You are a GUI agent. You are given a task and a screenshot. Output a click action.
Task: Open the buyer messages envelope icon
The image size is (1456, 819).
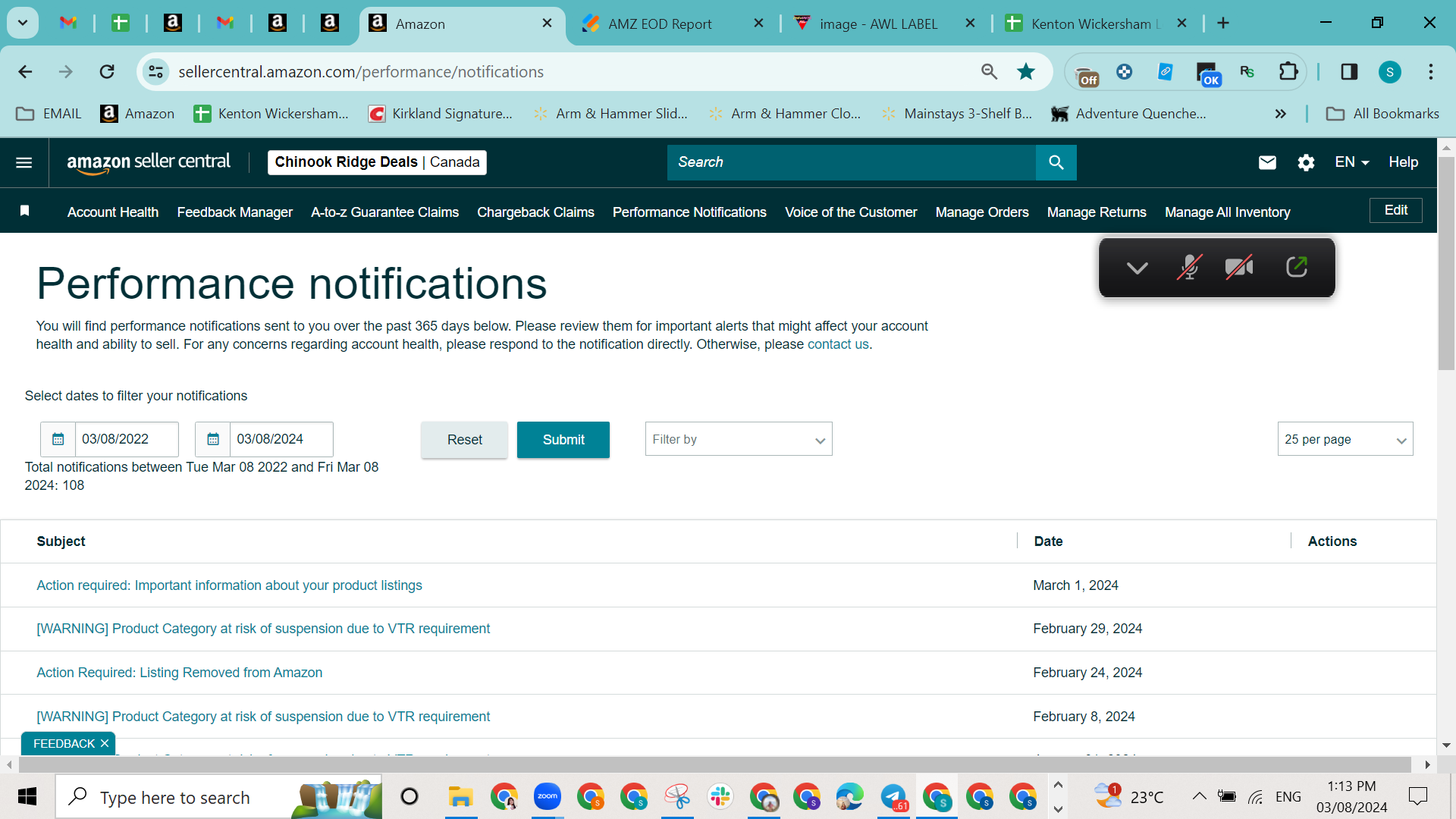point(1267,162)
